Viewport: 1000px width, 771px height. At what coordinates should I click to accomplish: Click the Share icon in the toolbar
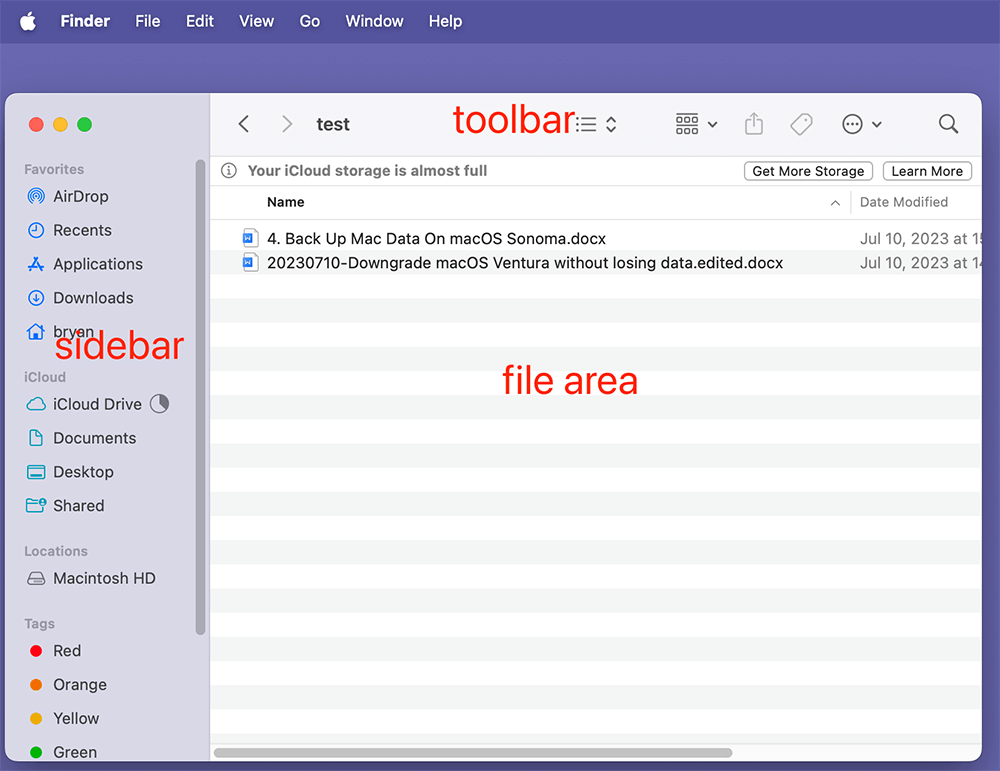[x=754, y=124]
